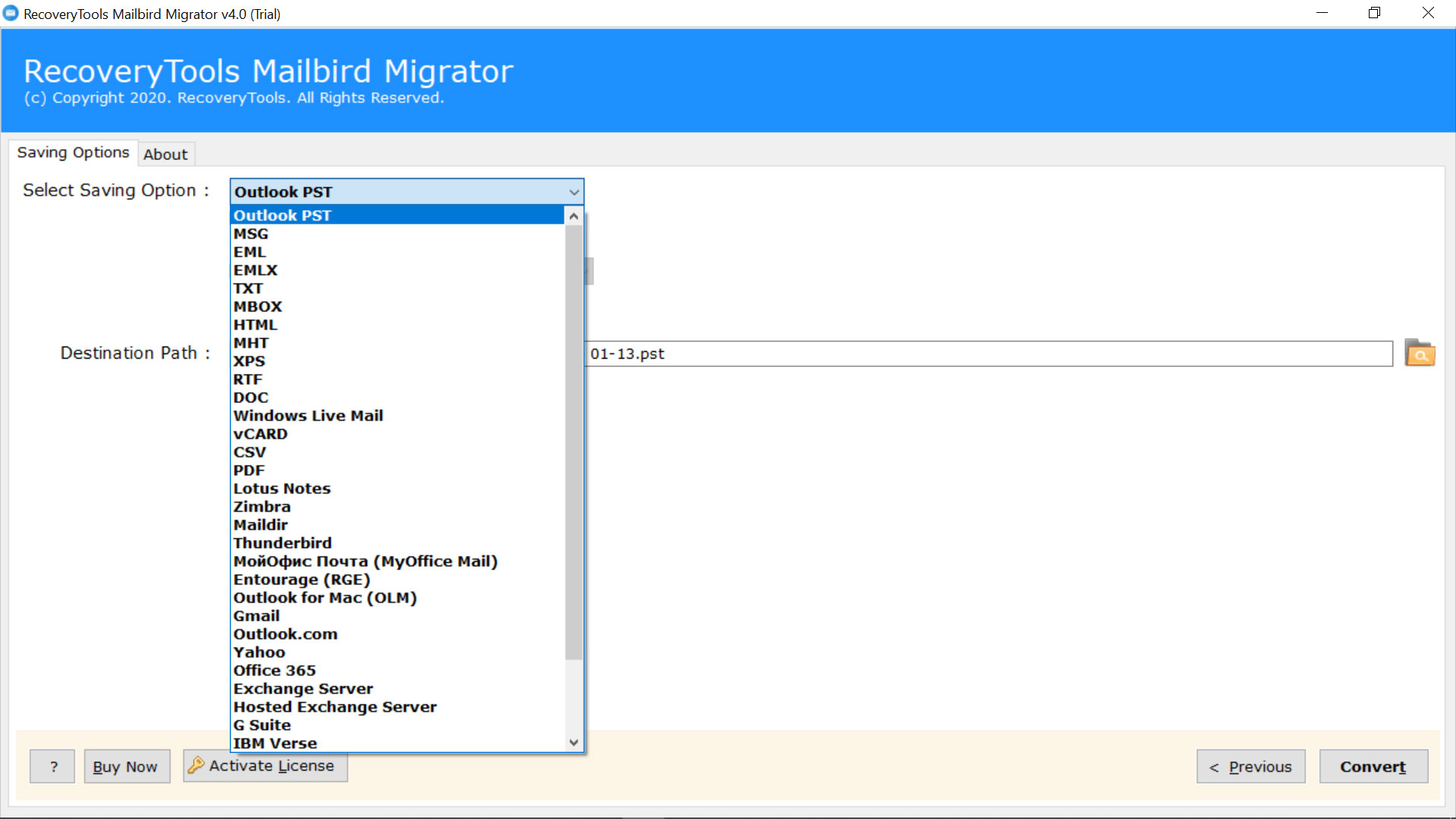Pick Outlook.com from the list

coord(397,634)
